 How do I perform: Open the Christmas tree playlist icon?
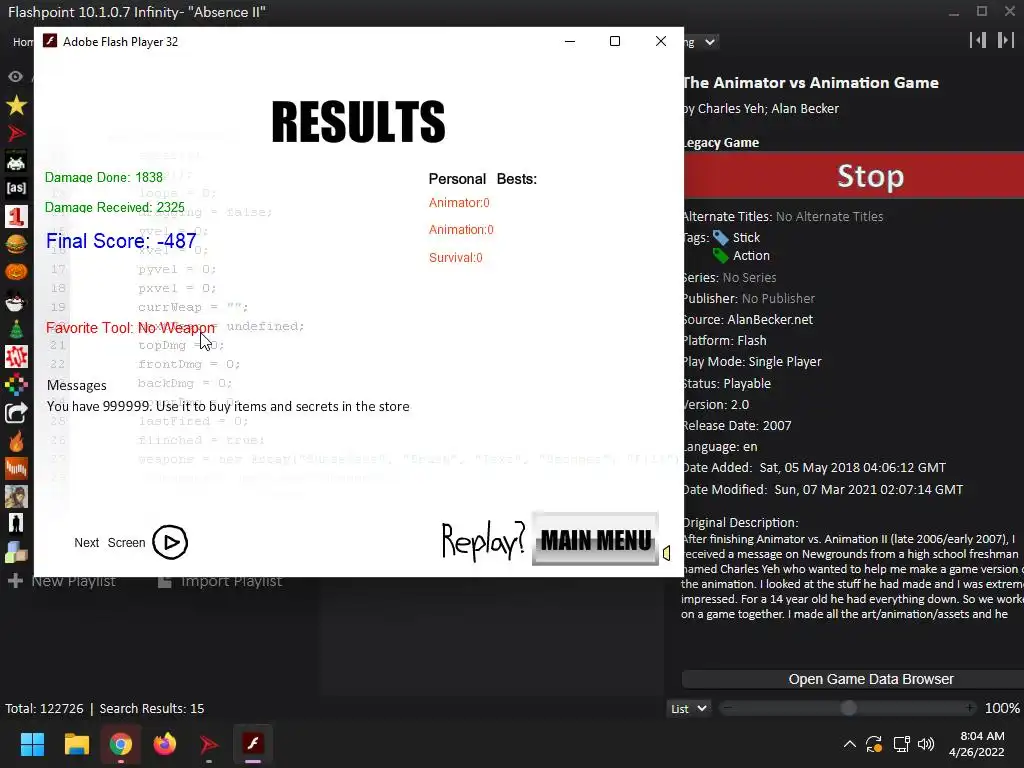click(x=16, y=328)
